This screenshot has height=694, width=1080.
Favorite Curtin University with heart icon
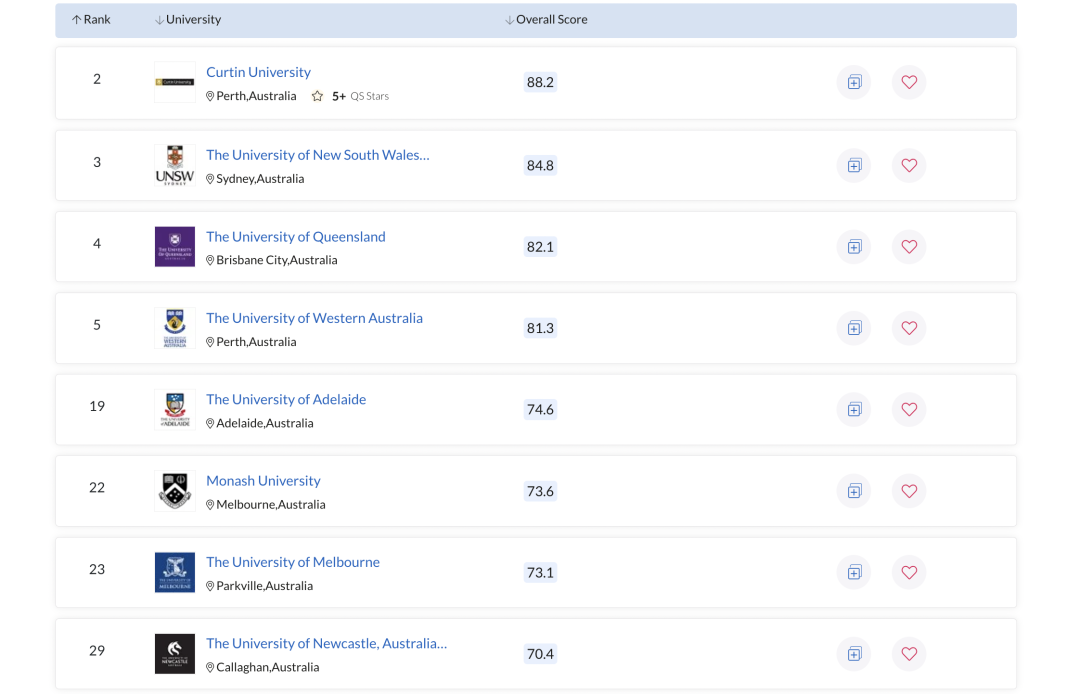click(x=909, y=82)
